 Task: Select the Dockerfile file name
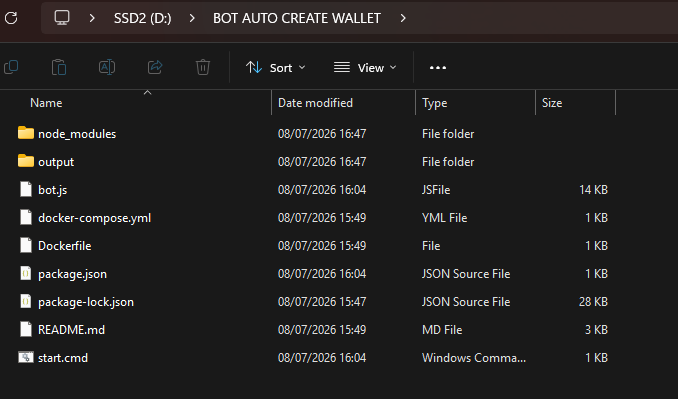(64, 246)
